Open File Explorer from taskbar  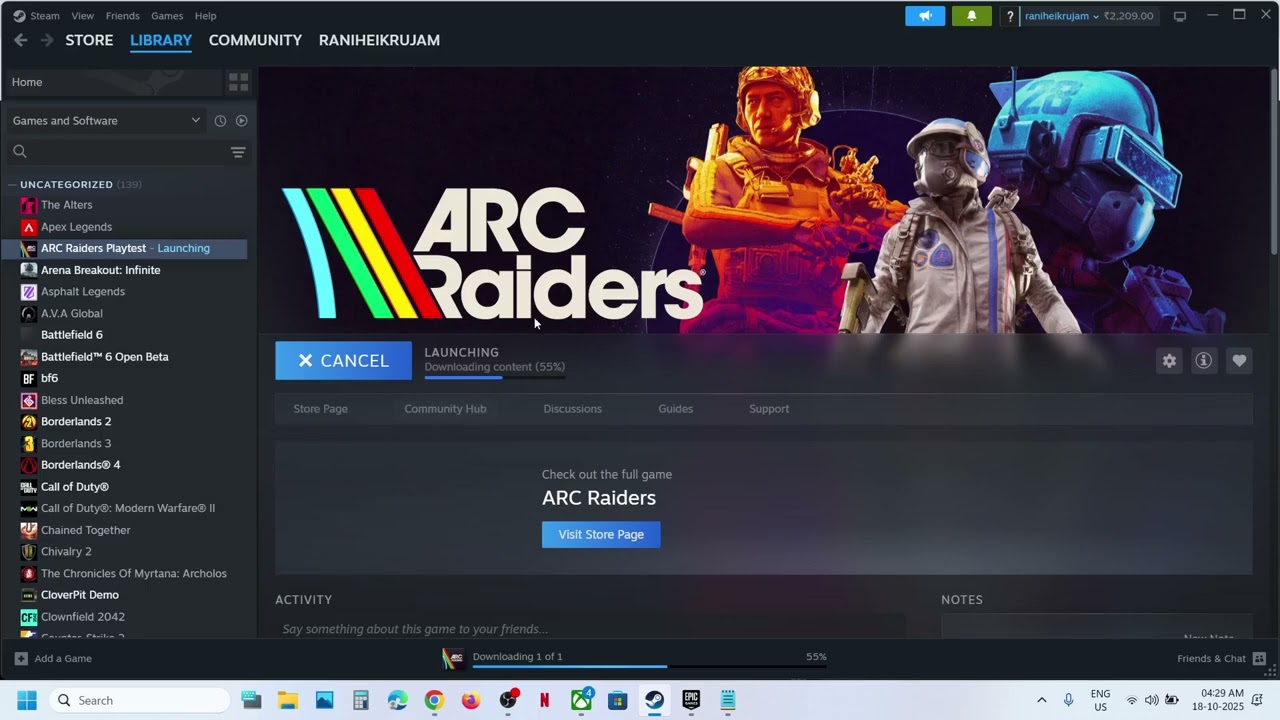tap(288, 700)
